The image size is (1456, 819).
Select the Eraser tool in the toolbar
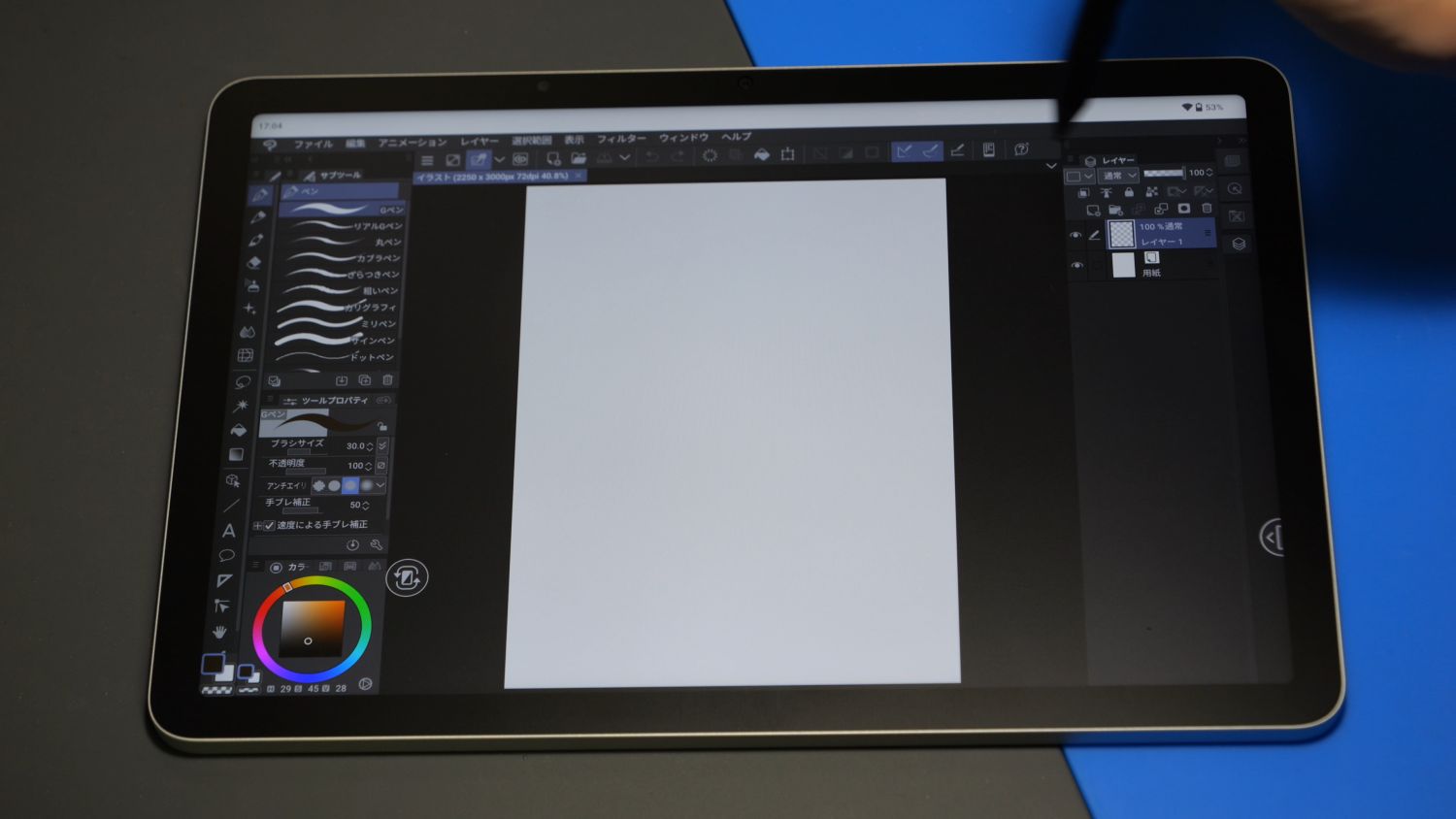tap(254, 263)
